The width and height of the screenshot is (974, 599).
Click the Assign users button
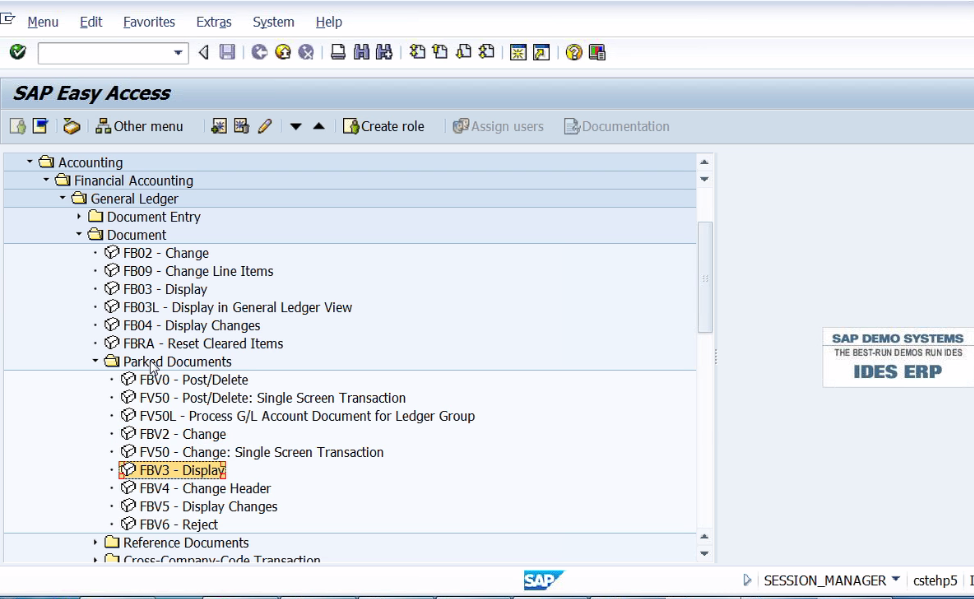pos(498,126)
